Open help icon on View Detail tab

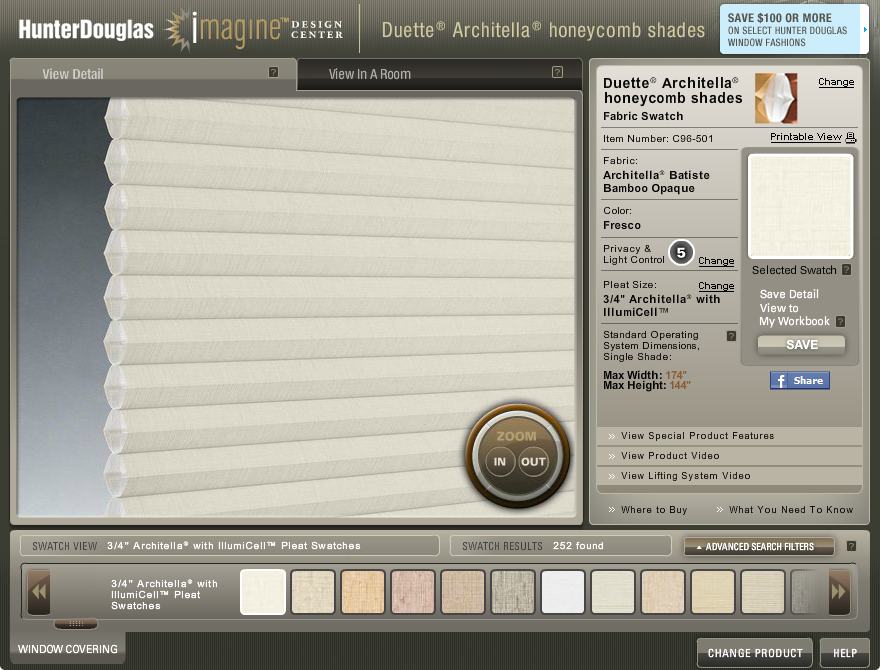(273, 72)
